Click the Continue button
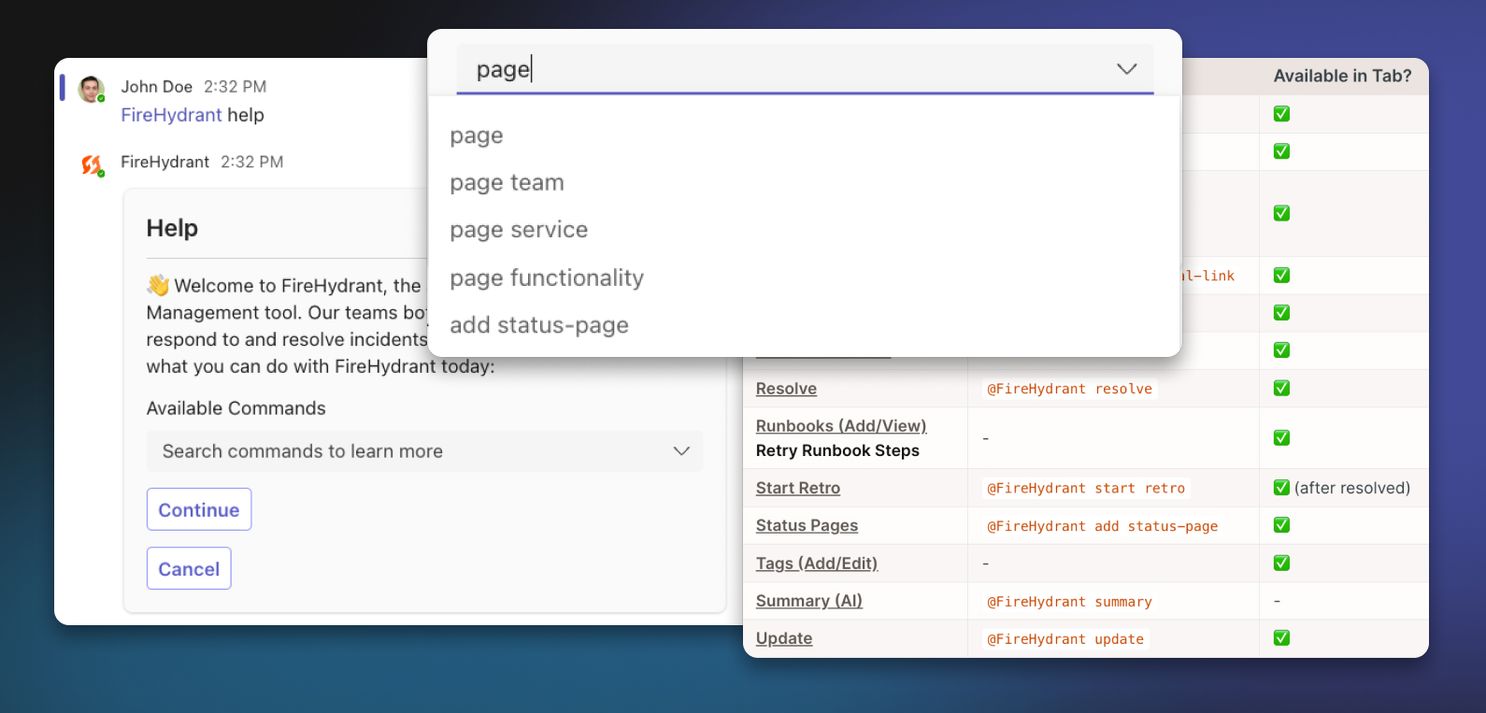Viewport: 1486px width, 713px height. coord(199,509)
